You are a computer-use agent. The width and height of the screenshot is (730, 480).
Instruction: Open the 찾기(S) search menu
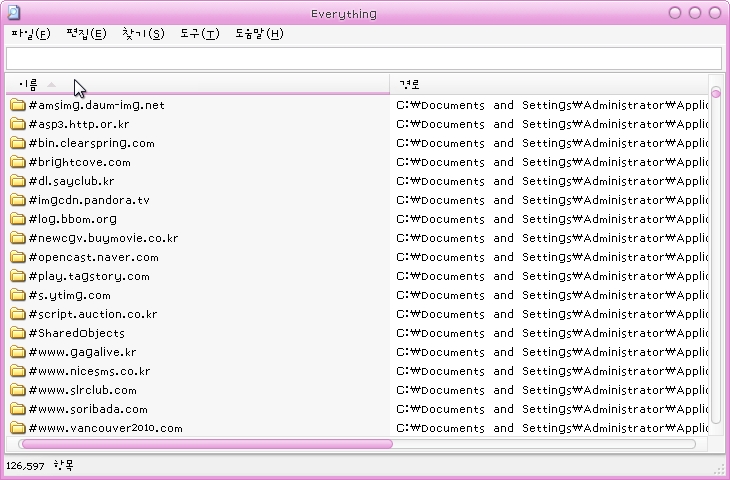point(143,34)
